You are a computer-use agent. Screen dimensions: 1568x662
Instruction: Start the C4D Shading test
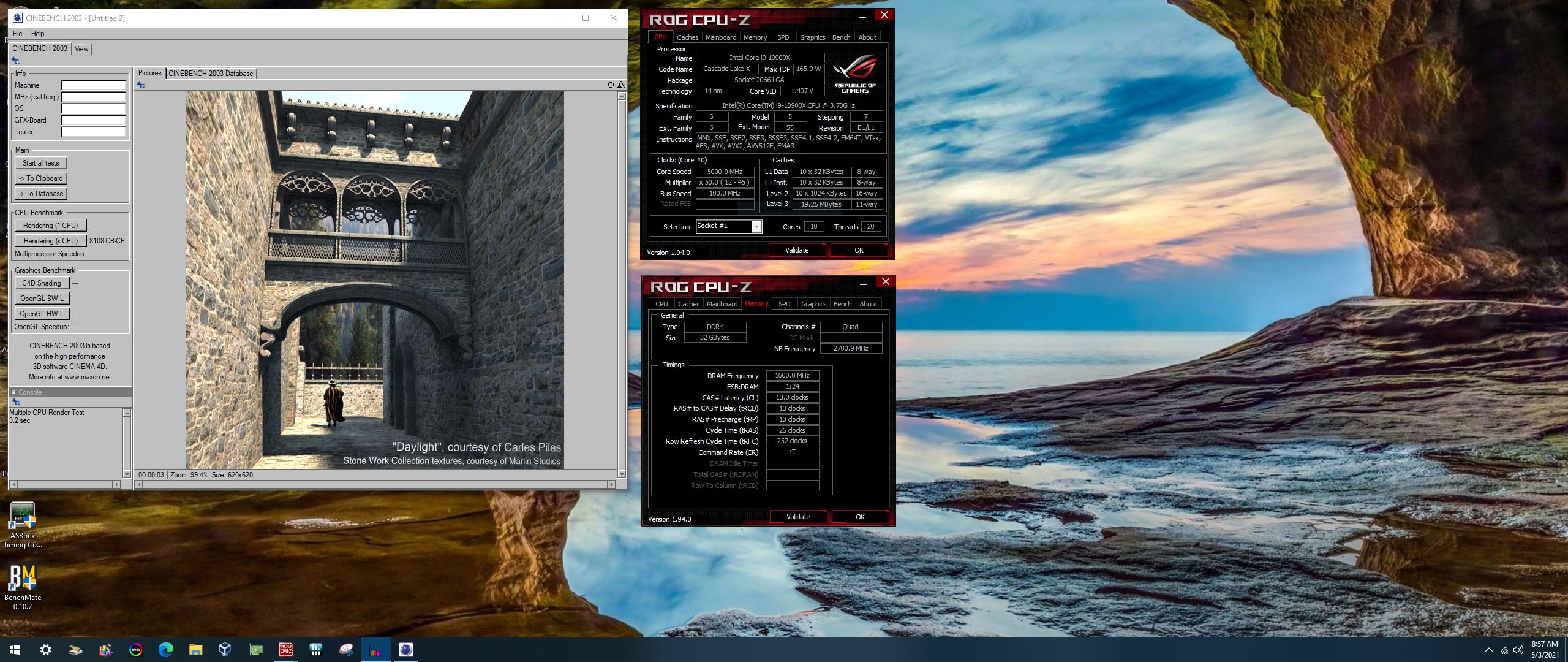[42, 283]
